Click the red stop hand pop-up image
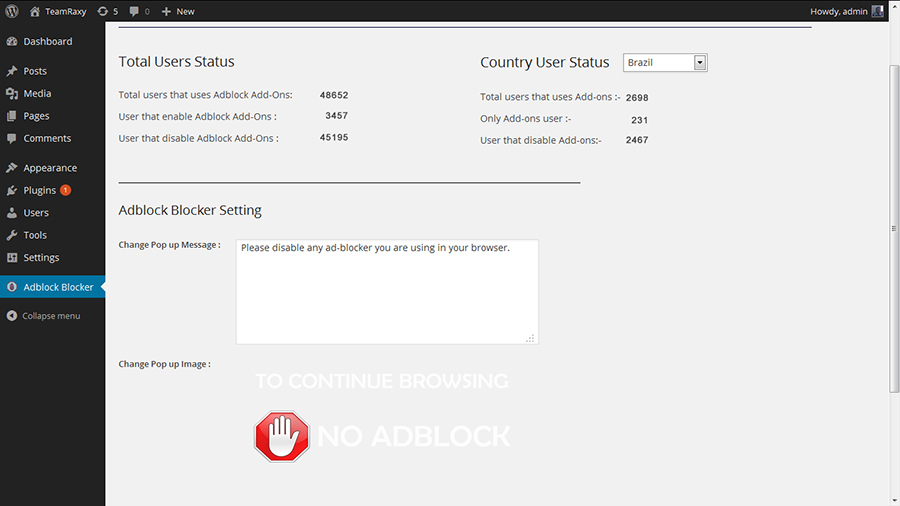This screenshot has width=900, height=506. (282, 437)
